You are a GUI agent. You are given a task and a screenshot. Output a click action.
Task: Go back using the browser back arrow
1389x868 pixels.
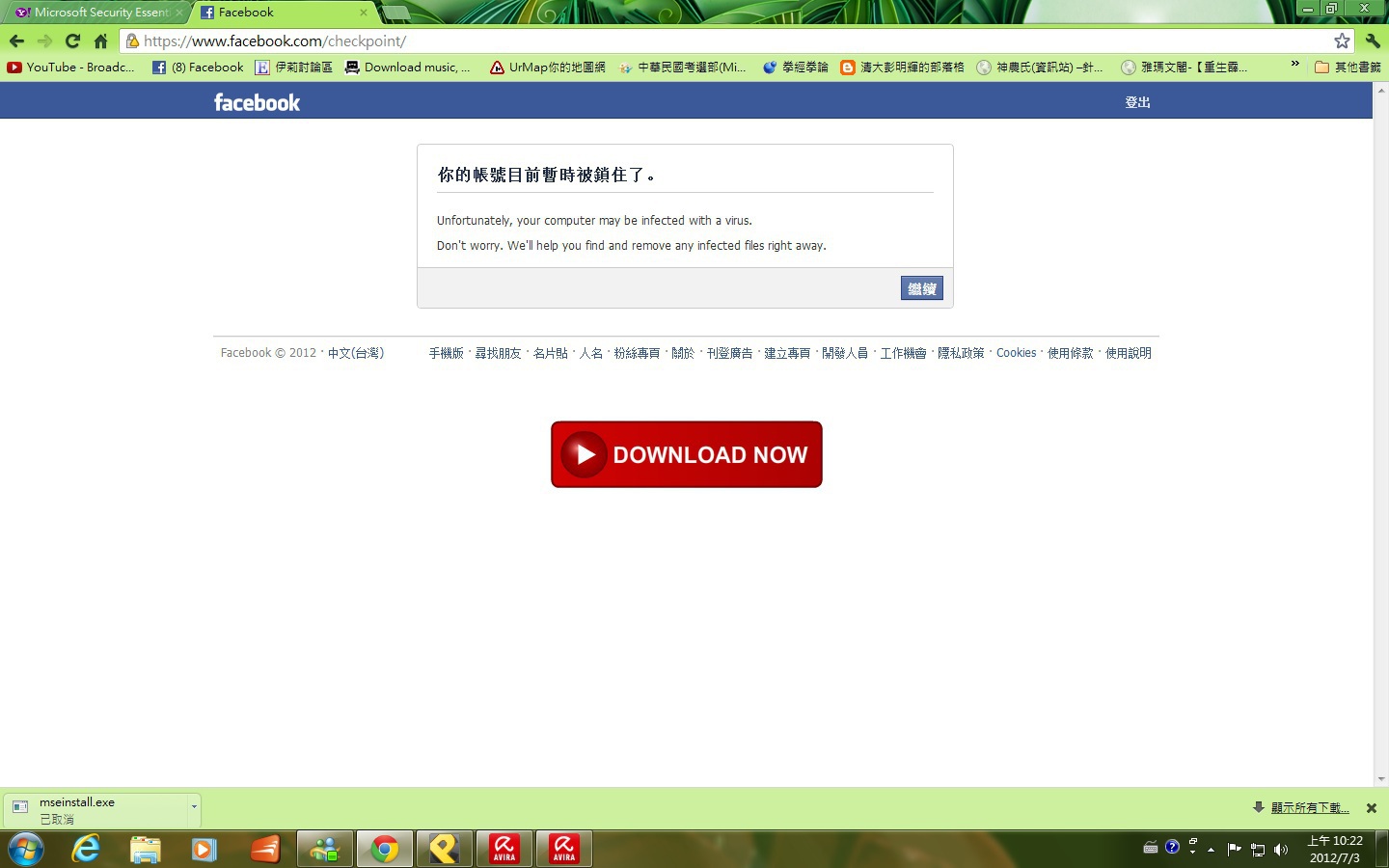(x=16, y=41)
